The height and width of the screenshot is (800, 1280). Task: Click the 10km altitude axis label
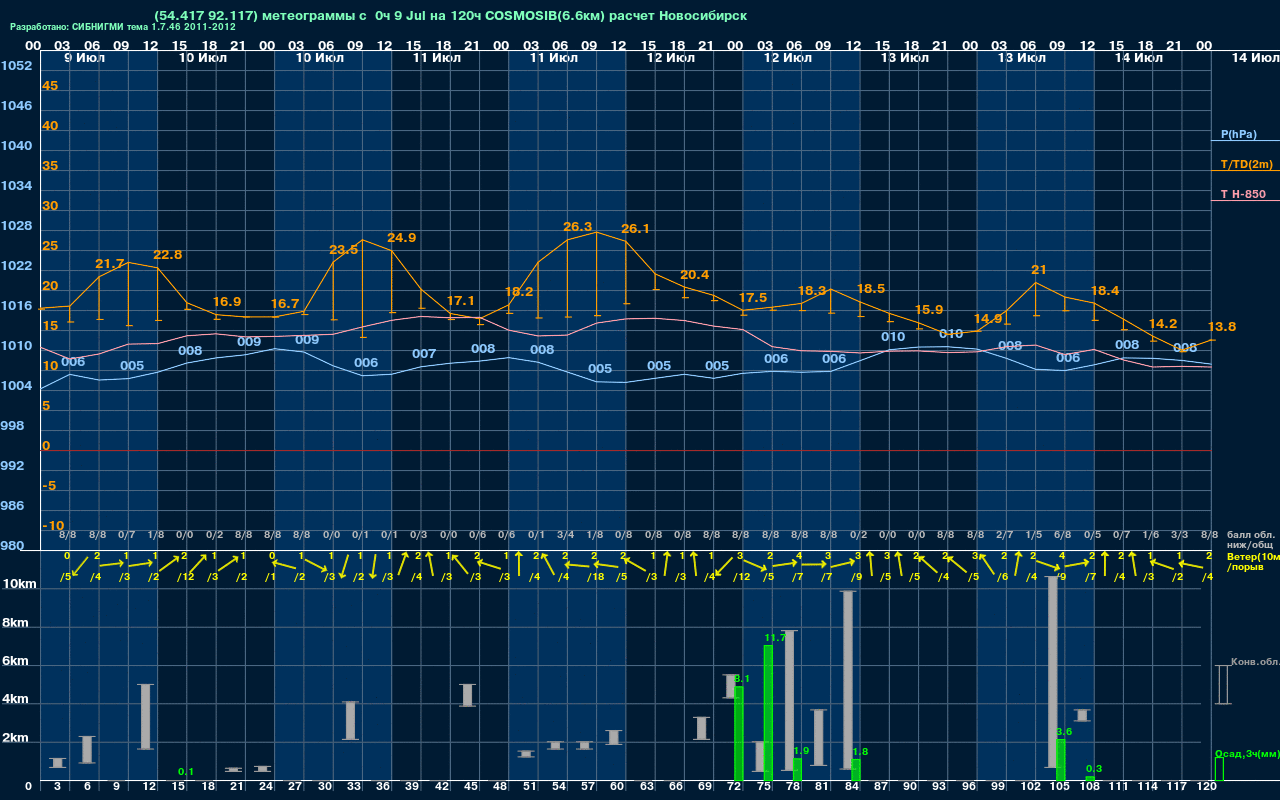[x=20, y=584]
